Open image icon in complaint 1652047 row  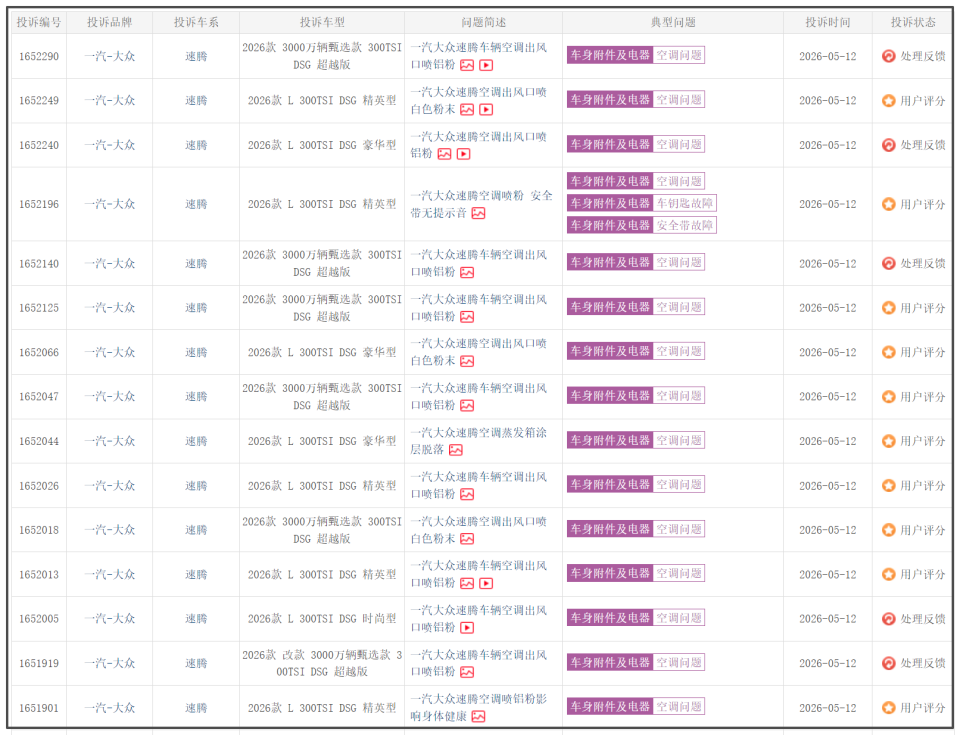point(467,405)
